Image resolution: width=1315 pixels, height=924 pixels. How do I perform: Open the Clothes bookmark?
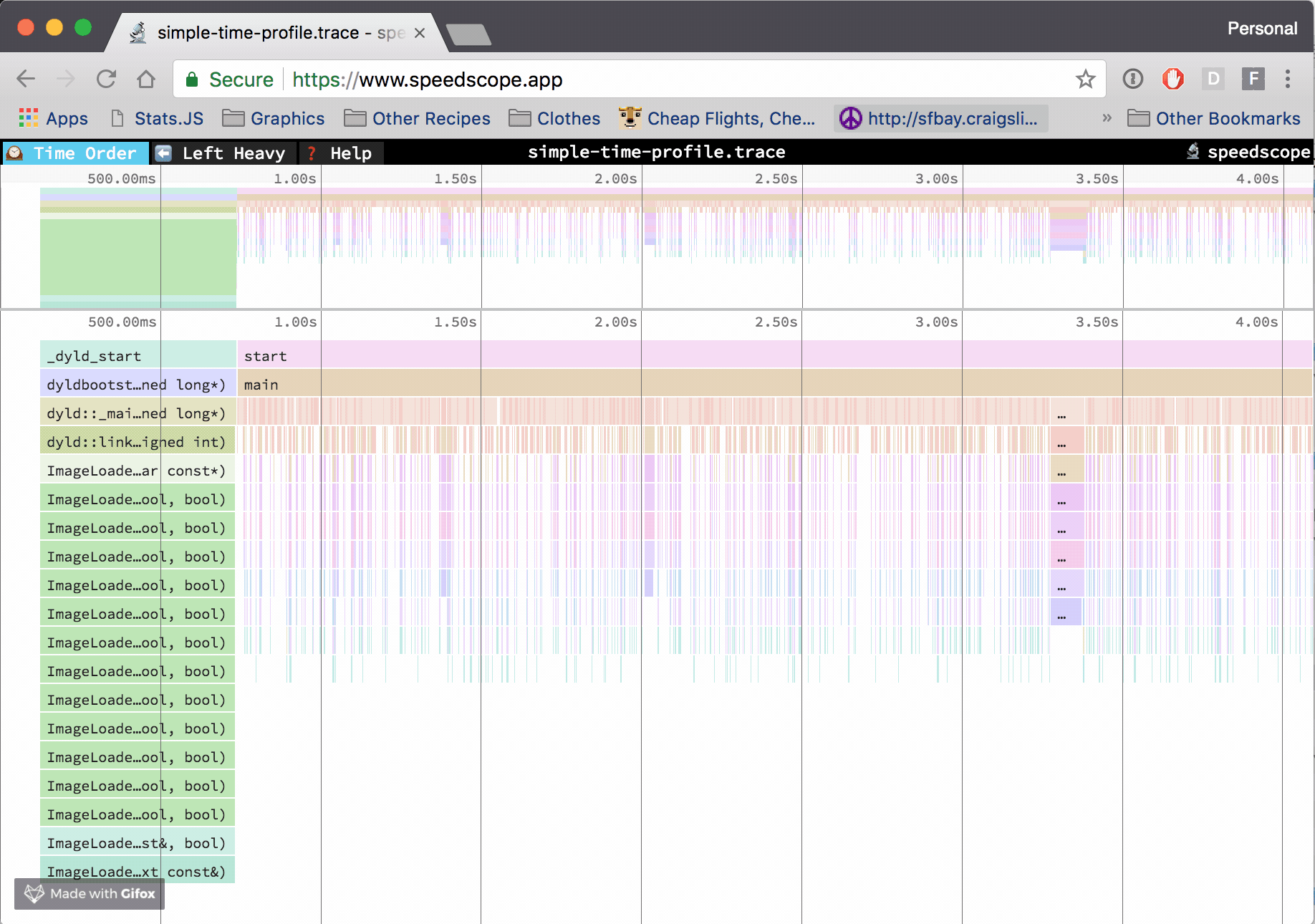click(x=555, y=118)
